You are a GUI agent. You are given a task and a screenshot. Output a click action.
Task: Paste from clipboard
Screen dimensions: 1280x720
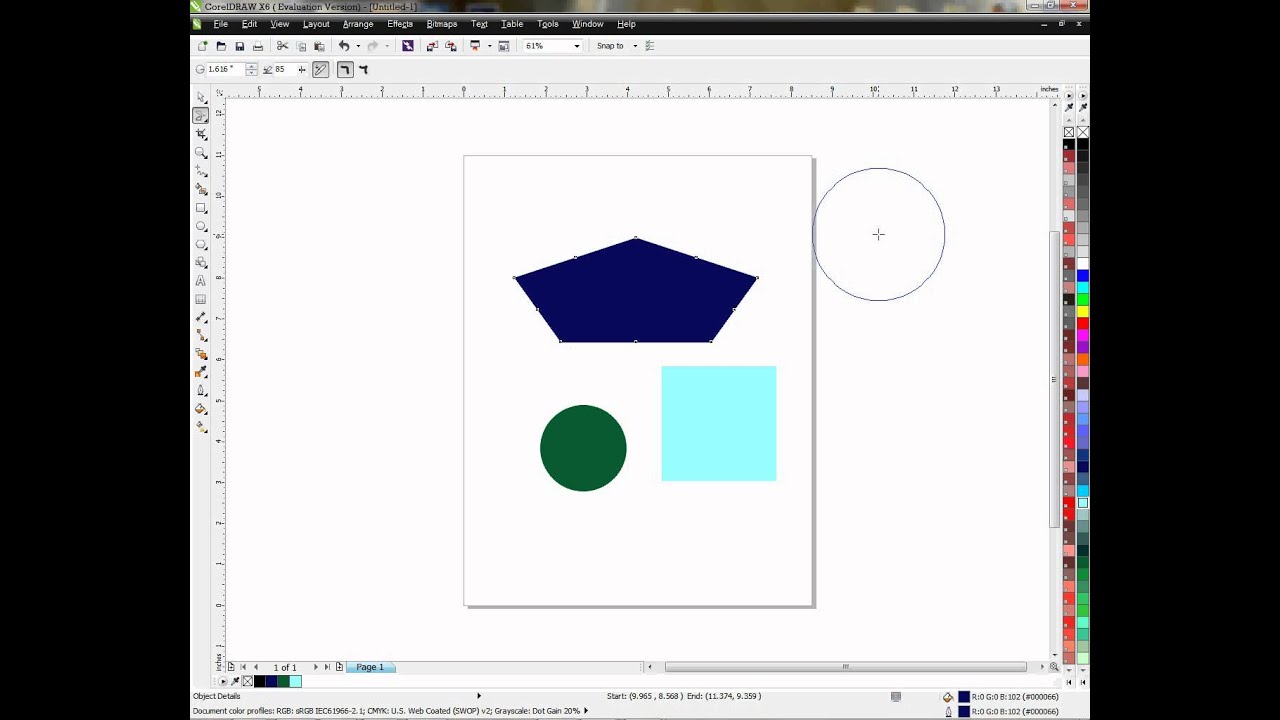click(319, 46)
